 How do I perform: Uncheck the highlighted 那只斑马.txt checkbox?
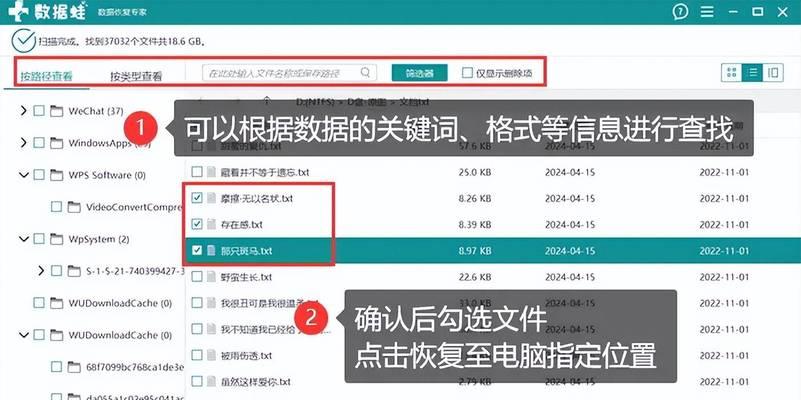197,251
